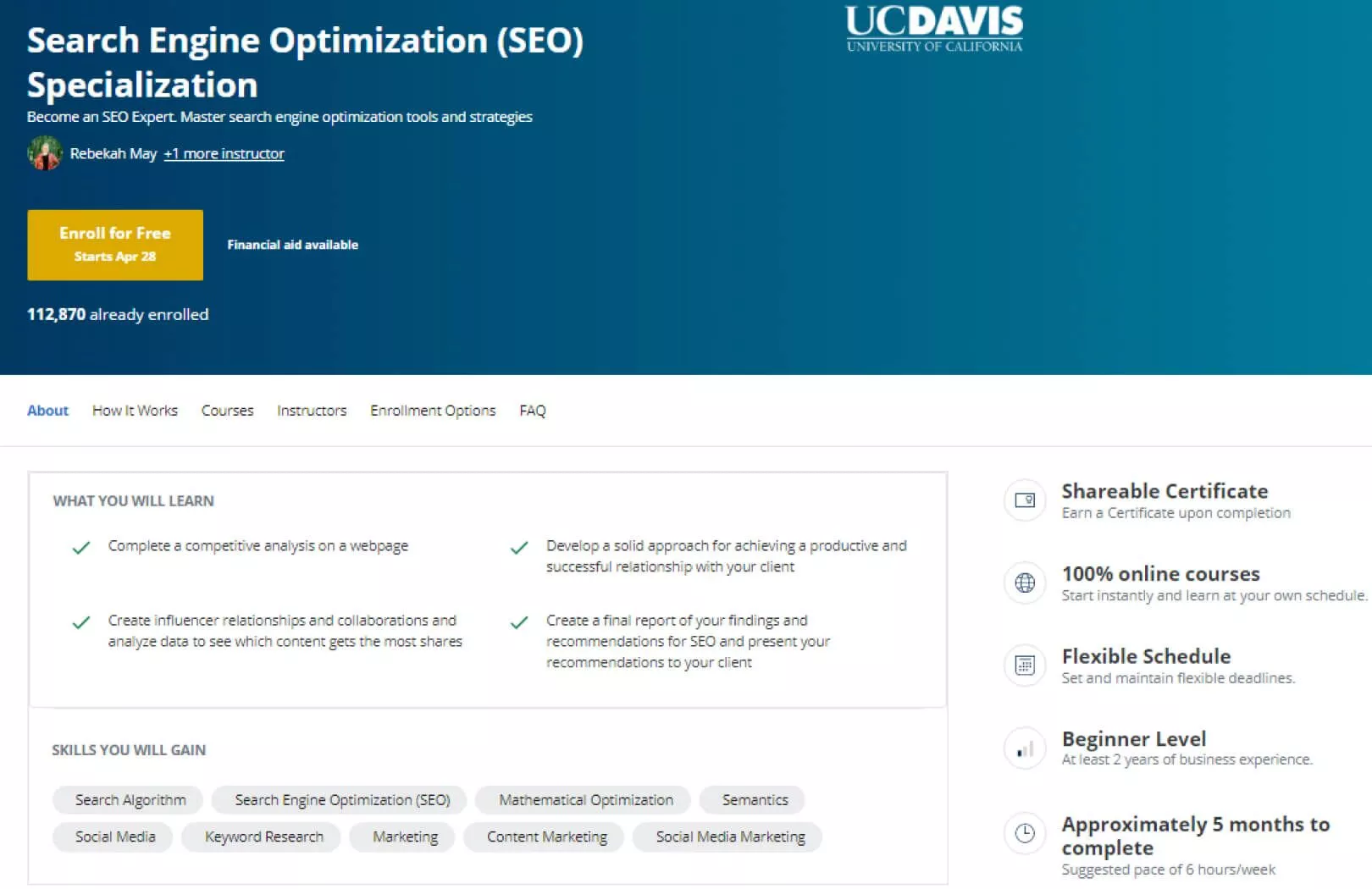Click the UC Davis logo
This screenshot has width=1372, height=889.
click(x=934, y=29)
